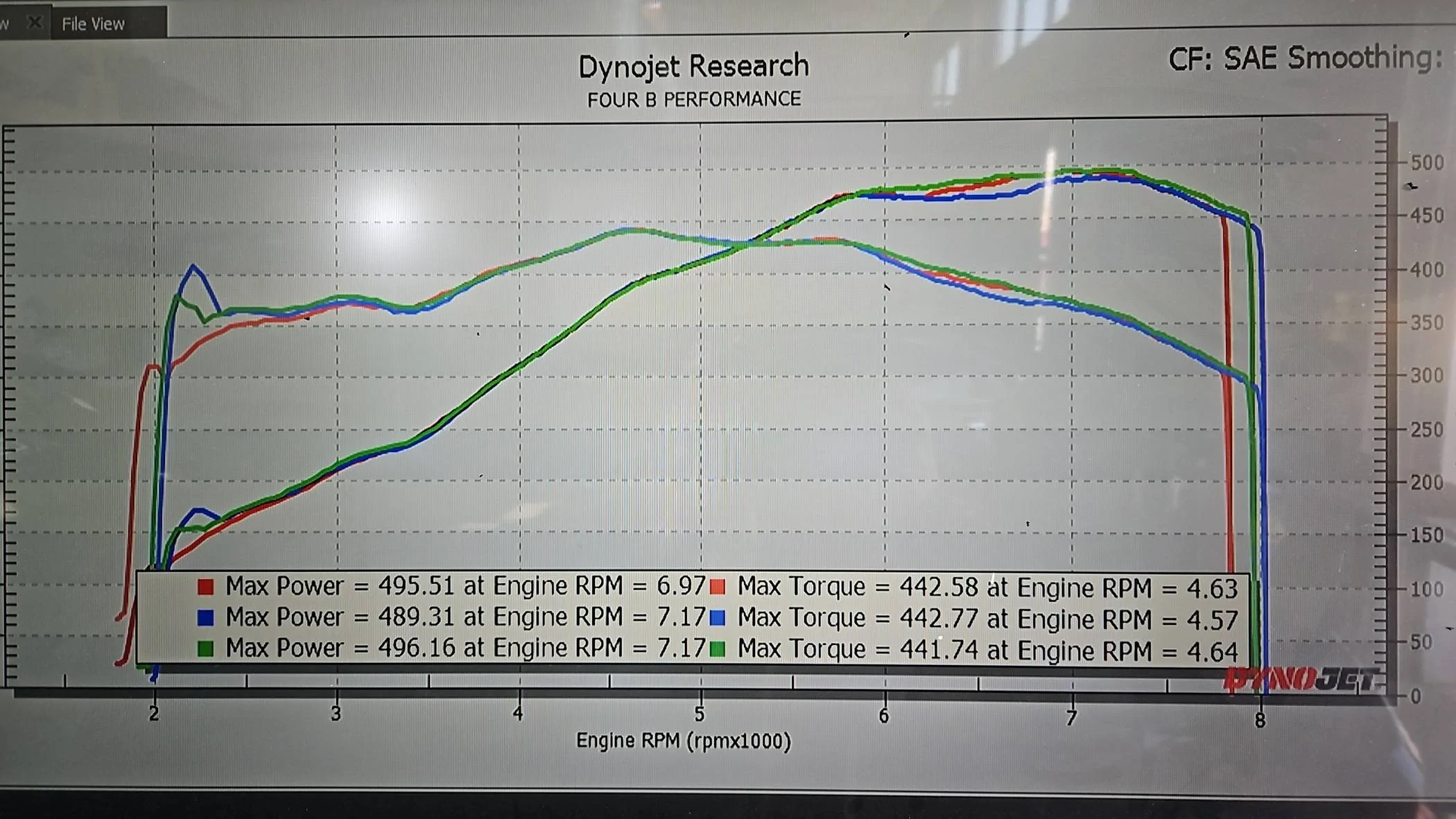Click the "500" value on the vertical axis
The height and width of the screenshot is (819, 1456).
click(1427, 163)
